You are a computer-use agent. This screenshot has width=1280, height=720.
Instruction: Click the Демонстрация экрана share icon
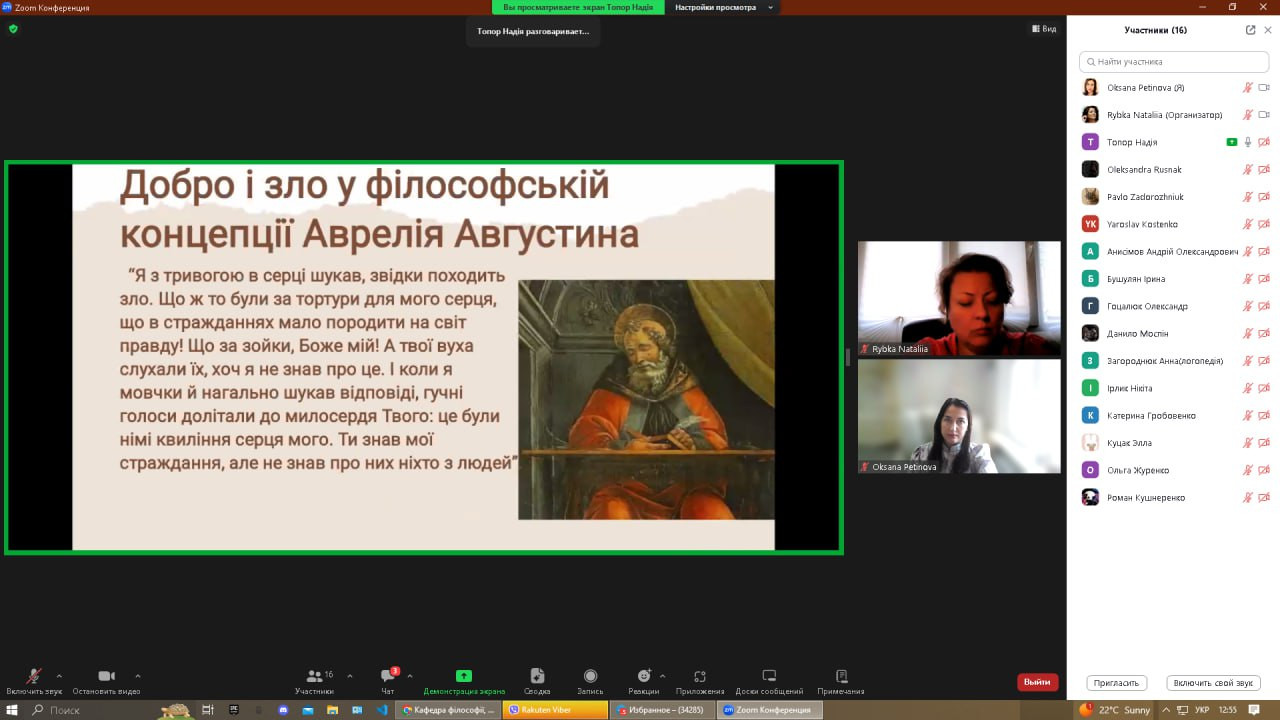(463, 677)
